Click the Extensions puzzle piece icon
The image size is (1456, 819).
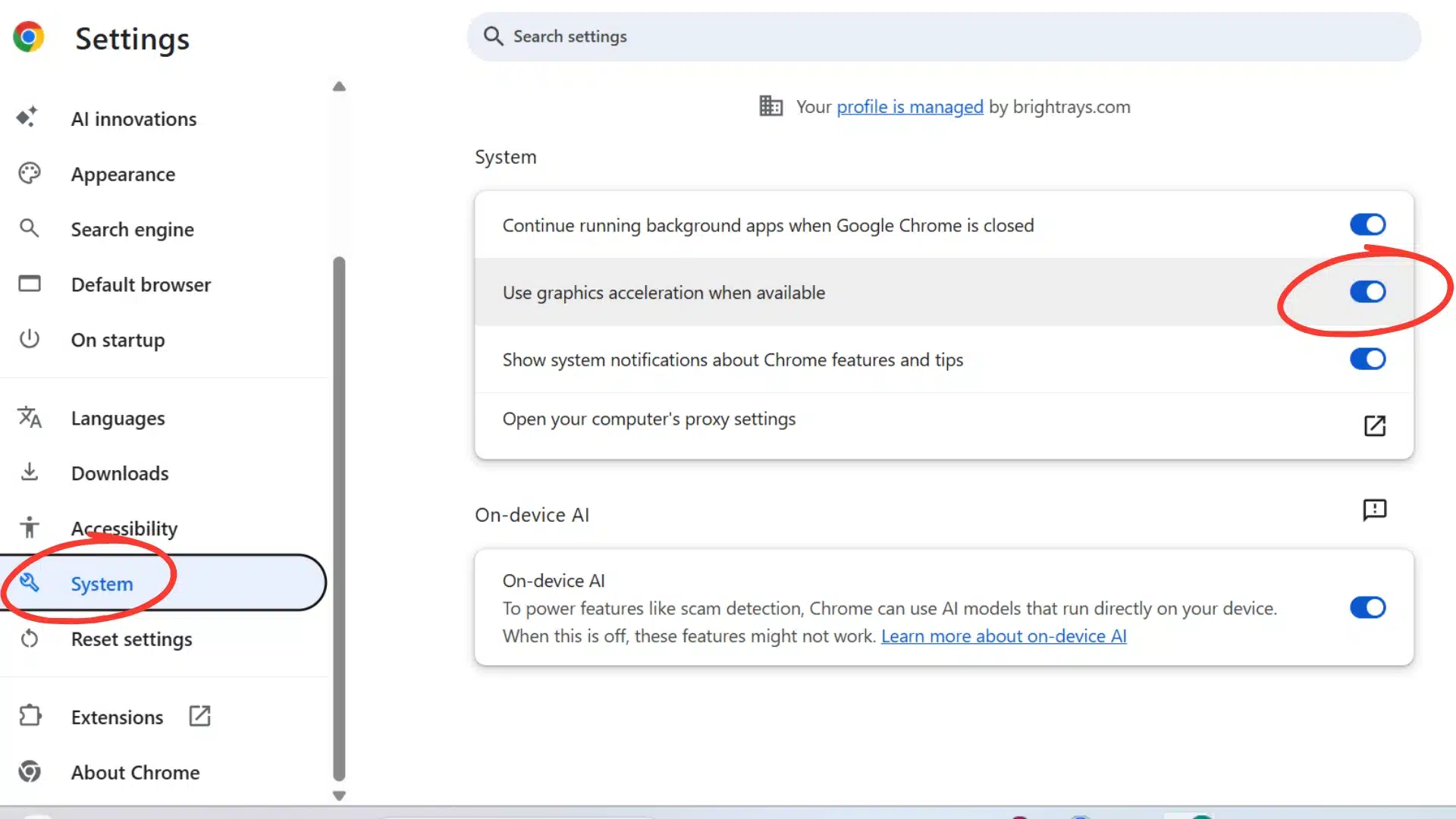[x=30, y=716]
